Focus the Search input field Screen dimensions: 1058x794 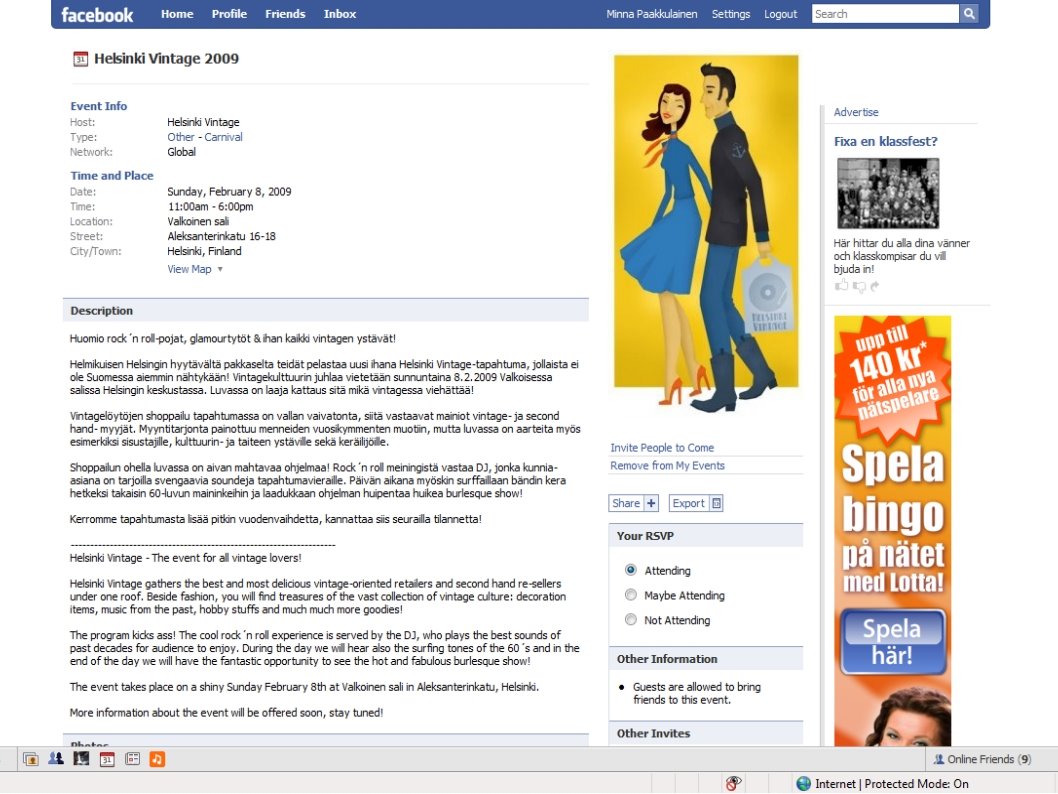pyautogui.click(x=885, y=13)
